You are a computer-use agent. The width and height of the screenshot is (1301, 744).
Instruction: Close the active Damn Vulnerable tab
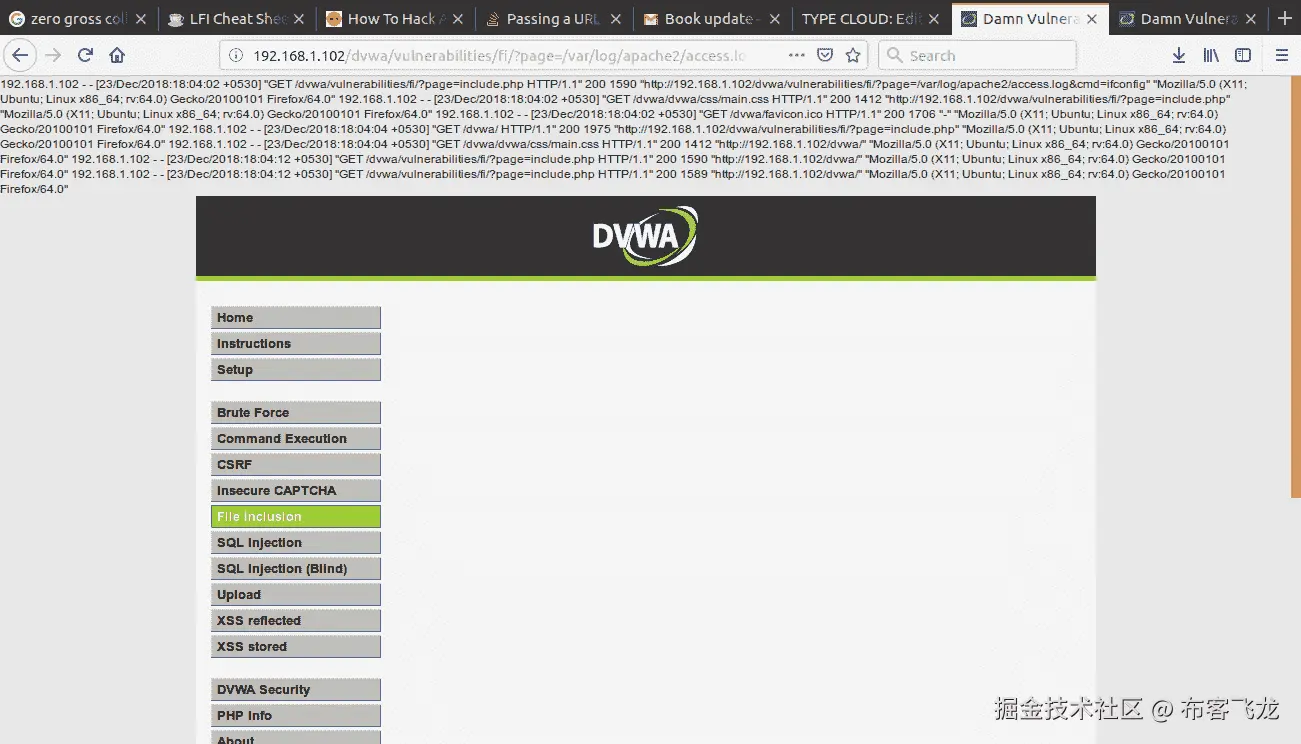click(1092, 18)
